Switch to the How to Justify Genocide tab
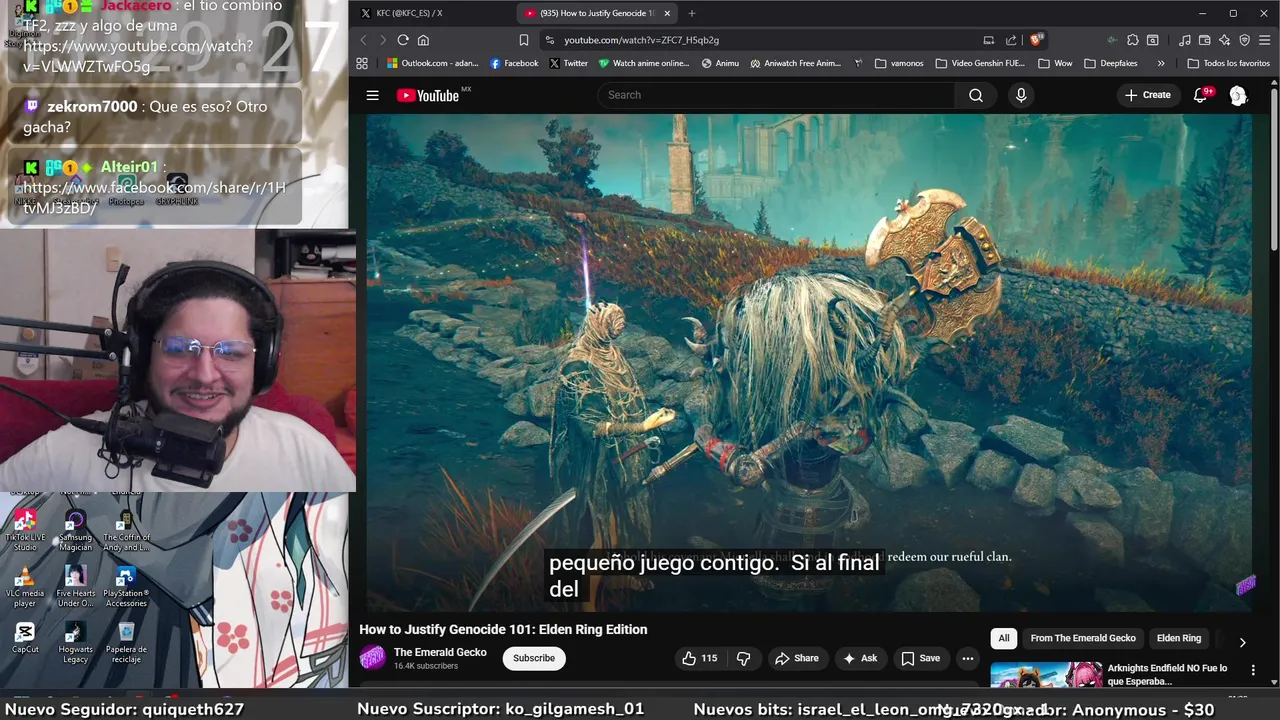 pyautogui.click(x=598, y=13)
